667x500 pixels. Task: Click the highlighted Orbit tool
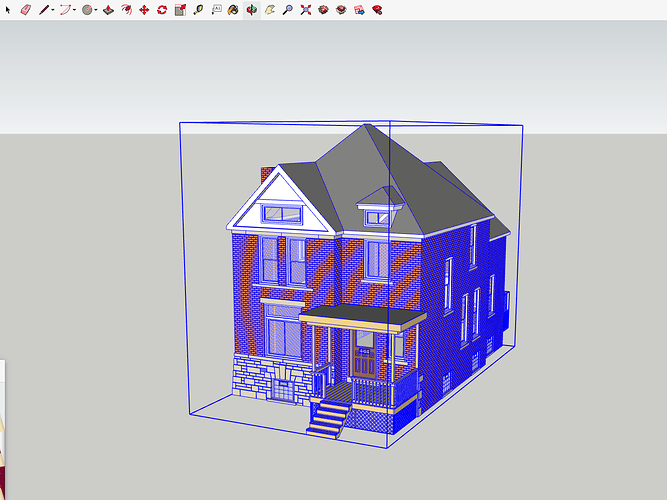pyautogui.click(x=251, y=10)
